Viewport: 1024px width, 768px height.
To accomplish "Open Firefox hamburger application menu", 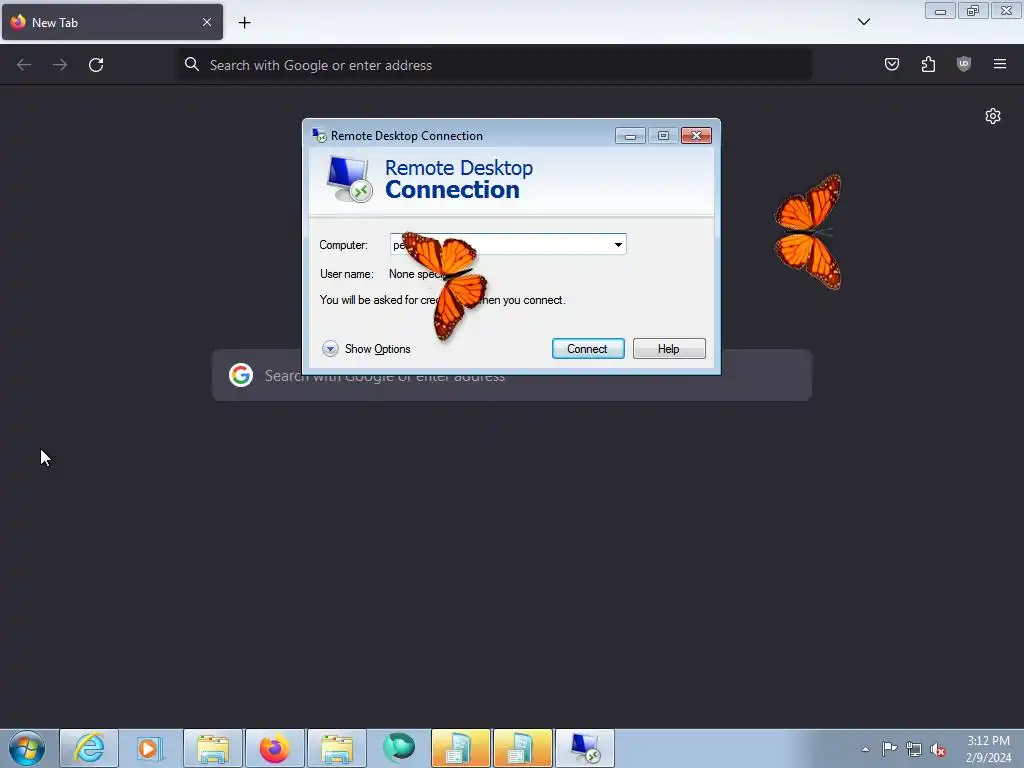I will pos(999,64).
